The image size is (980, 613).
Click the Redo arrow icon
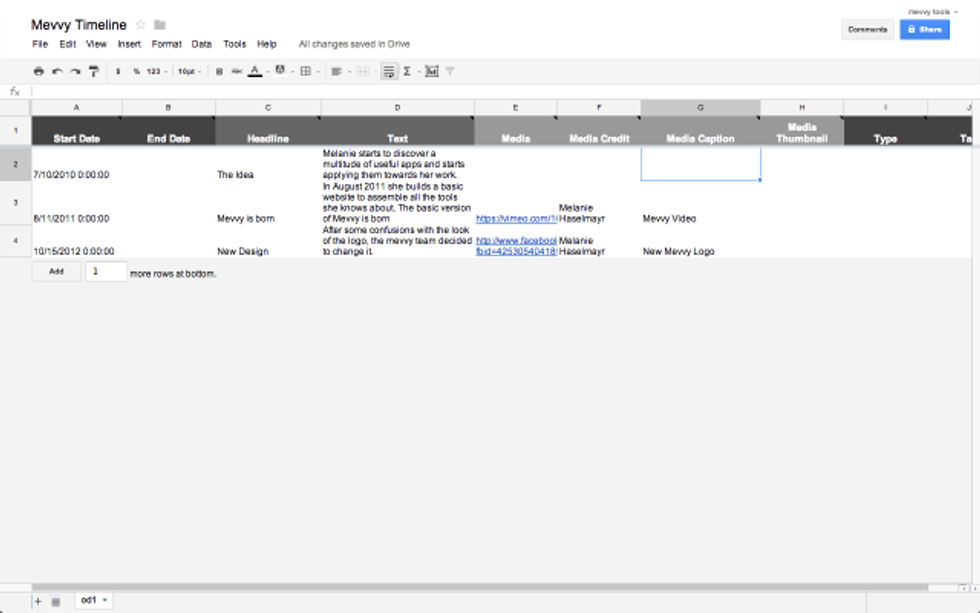pos(75,72)
